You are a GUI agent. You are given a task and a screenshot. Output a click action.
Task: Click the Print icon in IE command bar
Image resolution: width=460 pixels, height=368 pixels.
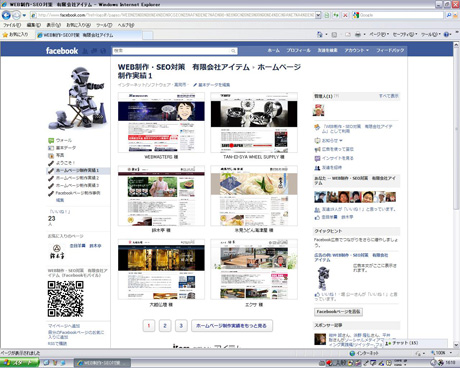tap(358, 34)
